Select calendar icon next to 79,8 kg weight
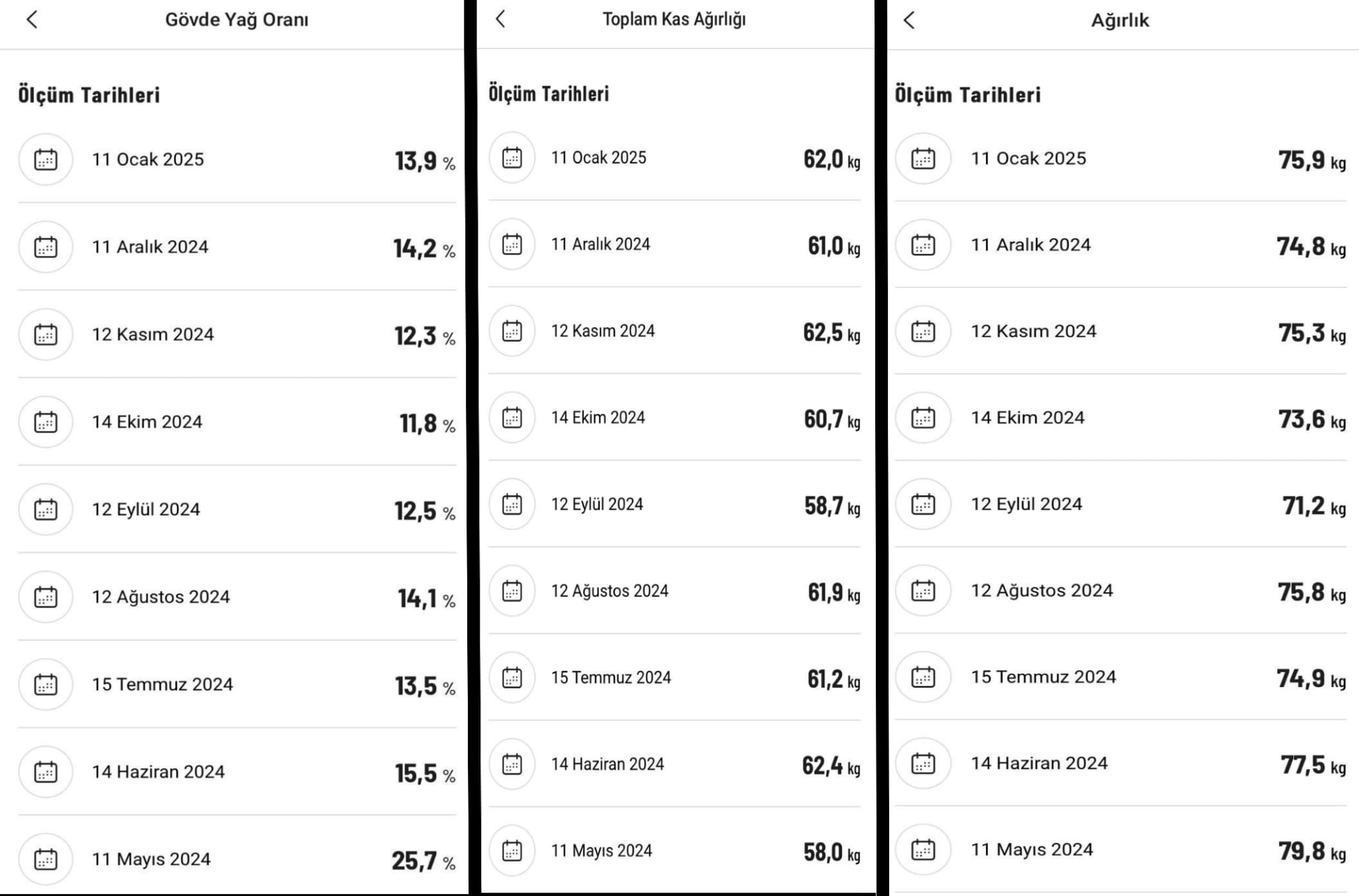This screenshot has height=896, width=1359. (923, 850)
